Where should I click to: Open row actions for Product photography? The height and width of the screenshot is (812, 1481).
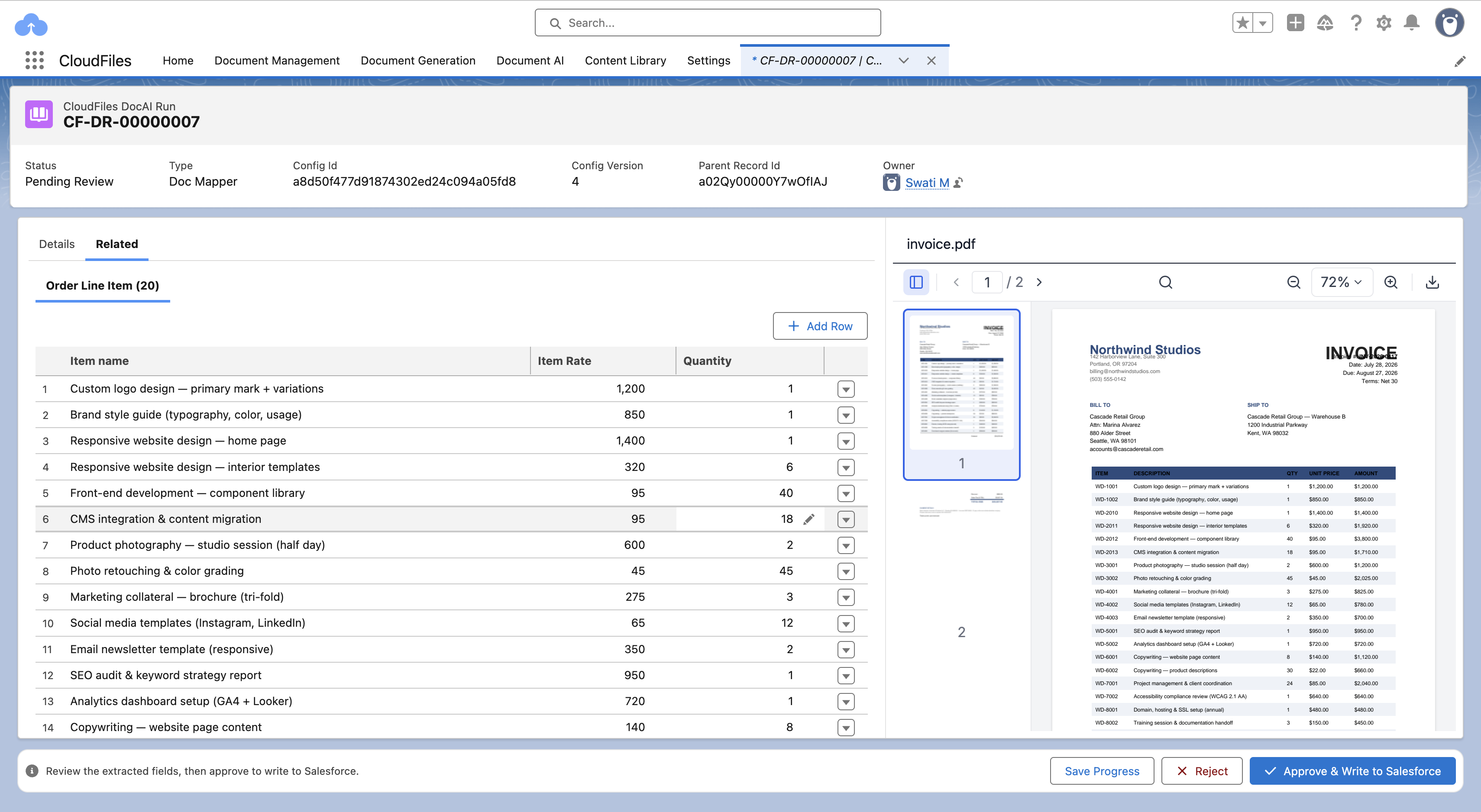click(846, 545)
